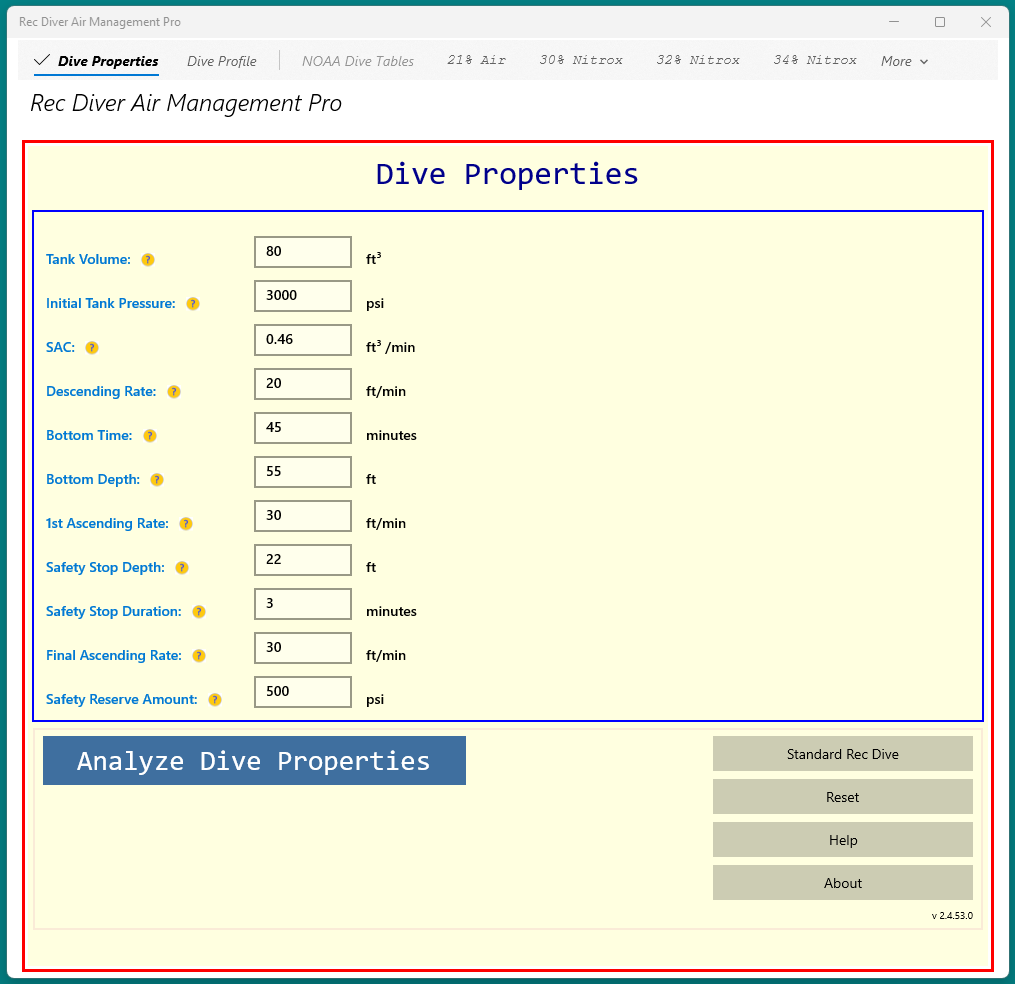1015x984 pixels.
Task: Select the 32% Nitrox tab
Action: (x=698, y=60)
